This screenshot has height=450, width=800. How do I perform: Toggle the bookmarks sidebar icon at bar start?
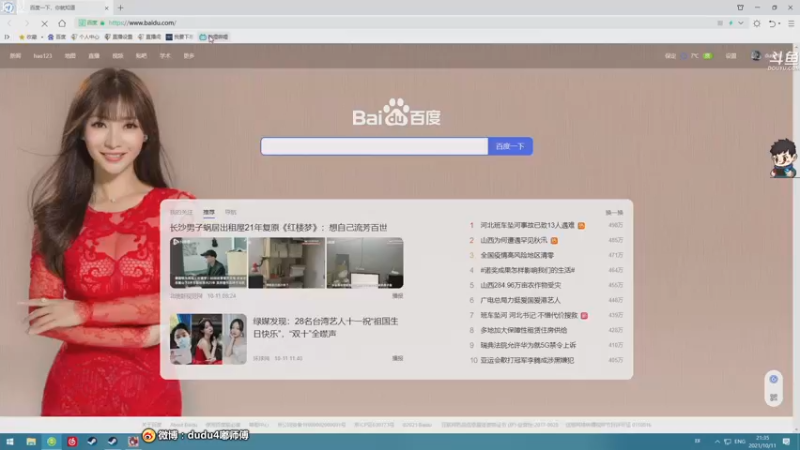tap(7, 37)
